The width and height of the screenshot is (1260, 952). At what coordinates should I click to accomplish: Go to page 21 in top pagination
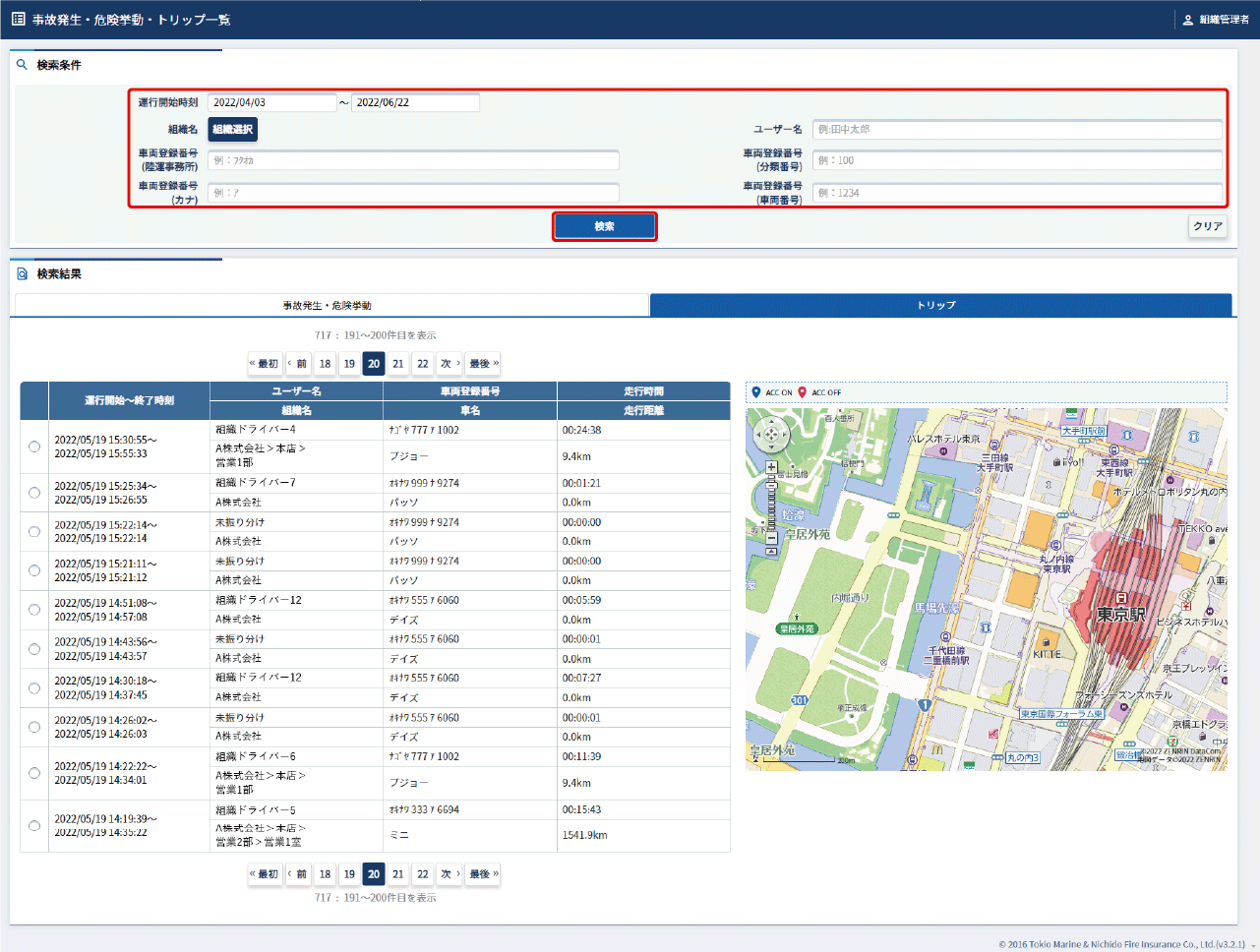[x=397, y=364]
